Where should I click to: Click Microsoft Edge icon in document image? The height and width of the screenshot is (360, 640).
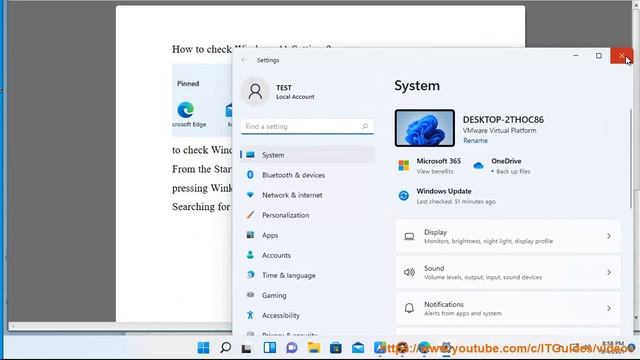(186, 110)
